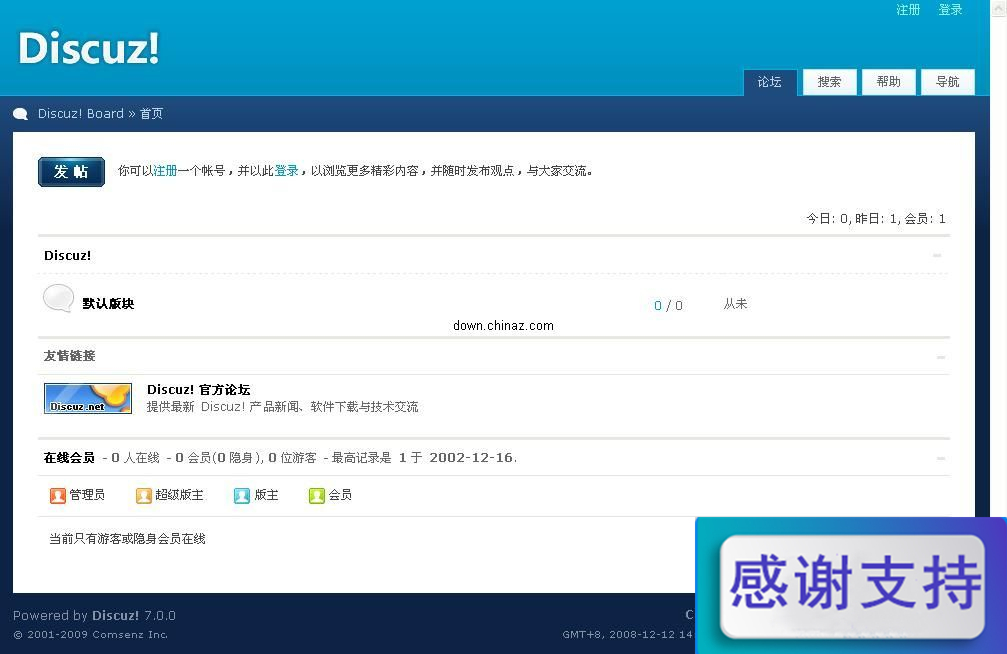
Task: Click 登录 link in the welcome message
Action: tap(286, 171)
